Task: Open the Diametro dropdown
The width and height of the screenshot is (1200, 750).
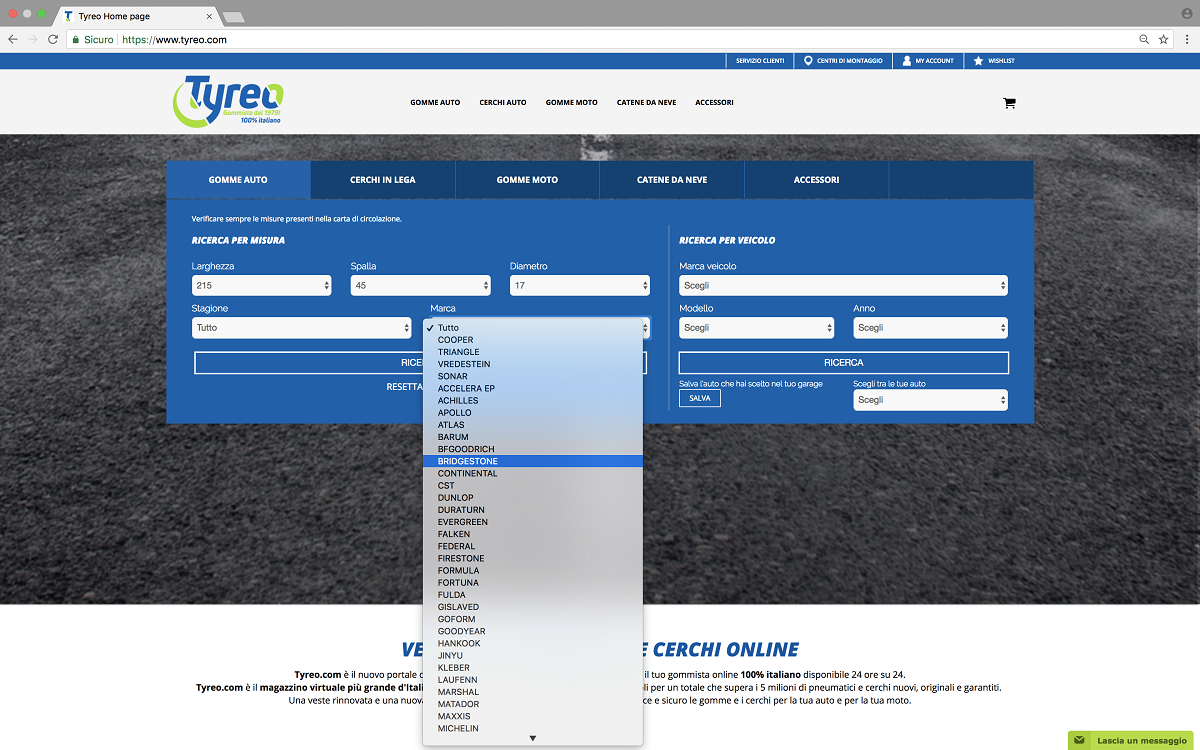Action: pyautogui.click(x=580, y=286)
